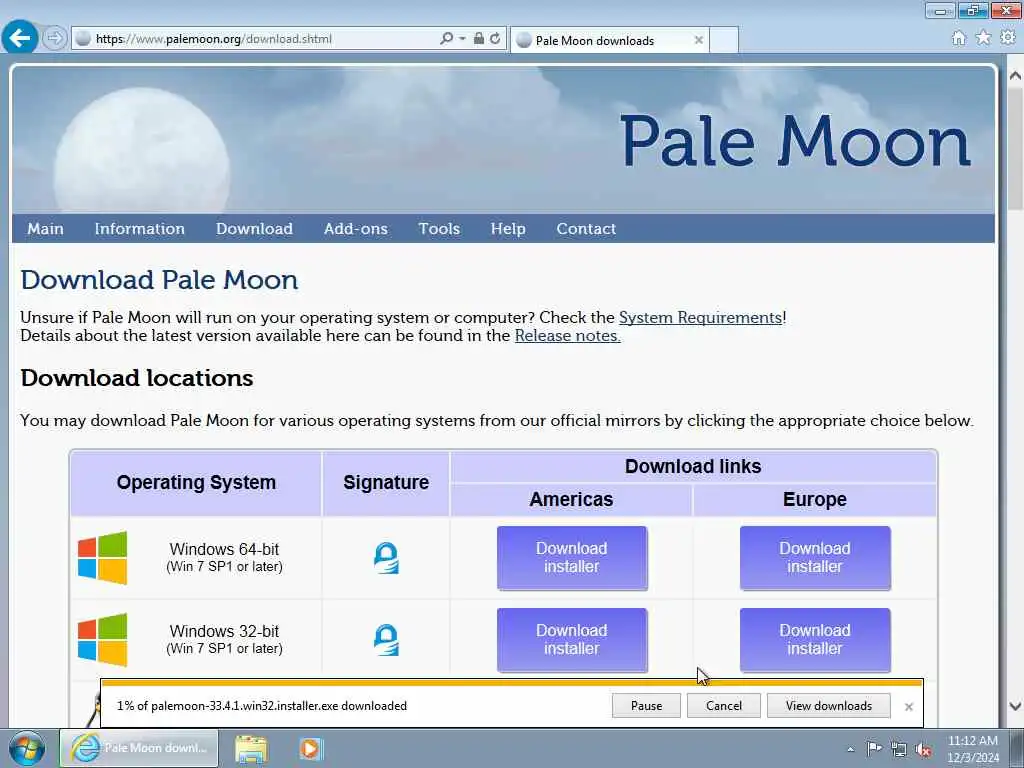Click the Windows 32-bit logo
Screen dimensions: 1024x768
pos(103,640)
